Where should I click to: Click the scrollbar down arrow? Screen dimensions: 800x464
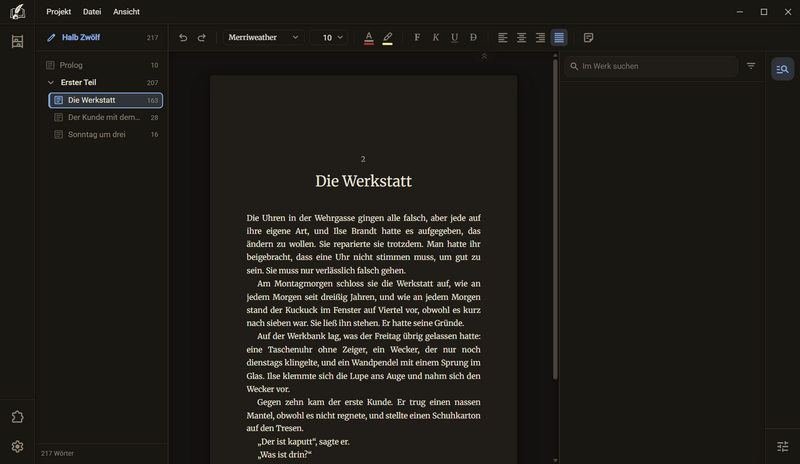click(x=555, y=460)
